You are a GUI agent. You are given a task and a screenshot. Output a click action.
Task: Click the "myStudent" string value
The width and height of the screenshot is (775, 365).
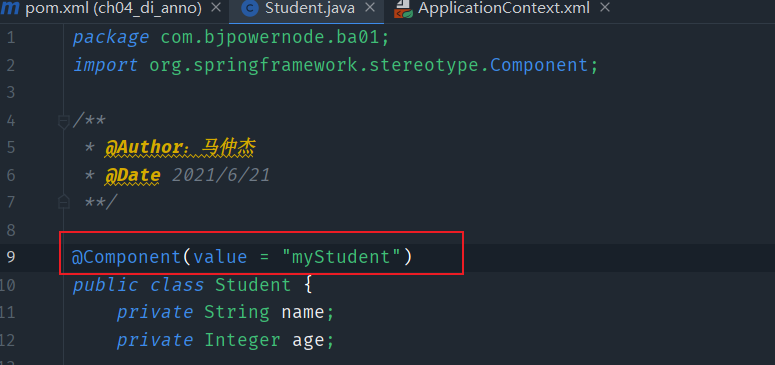(341, 257)
